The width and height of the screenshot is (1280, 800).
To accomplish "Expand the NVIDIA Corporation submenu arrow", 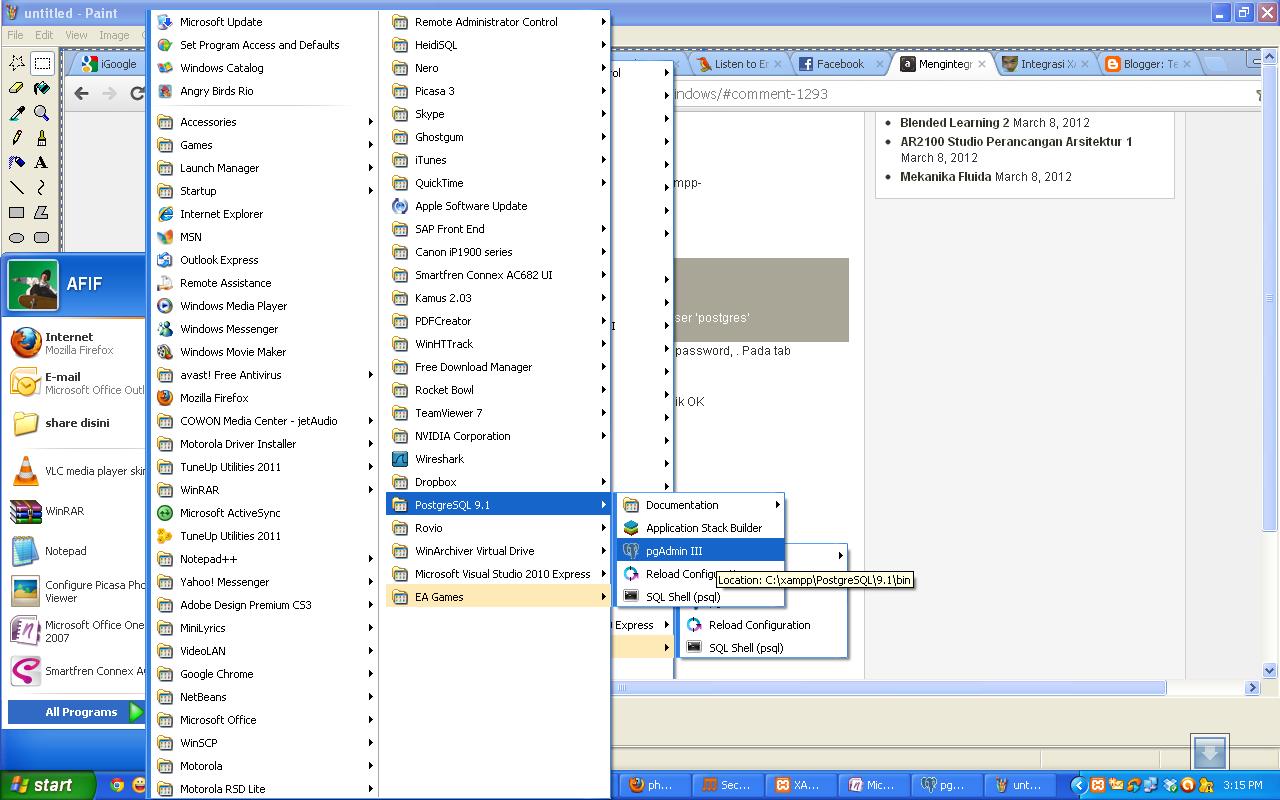I will (603, 436).
